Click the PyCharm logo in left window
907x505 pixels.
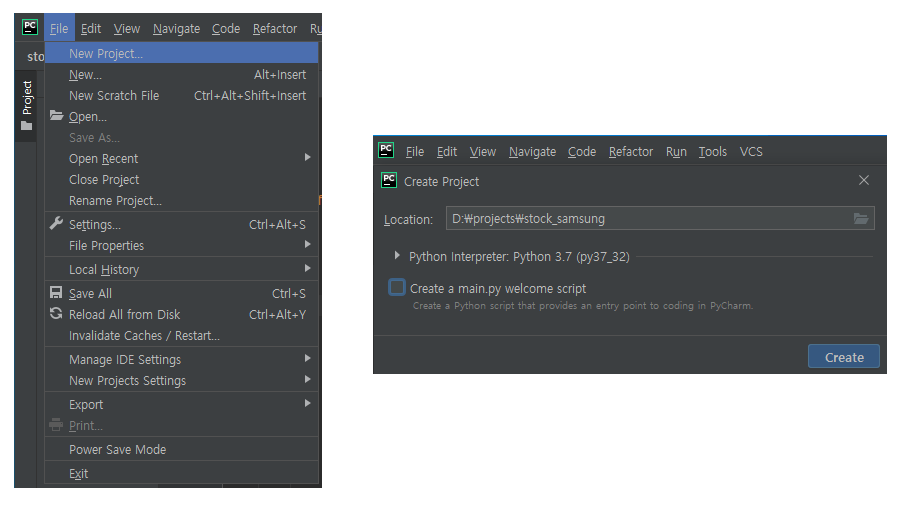pyautogui.click(x=30, y=27)
